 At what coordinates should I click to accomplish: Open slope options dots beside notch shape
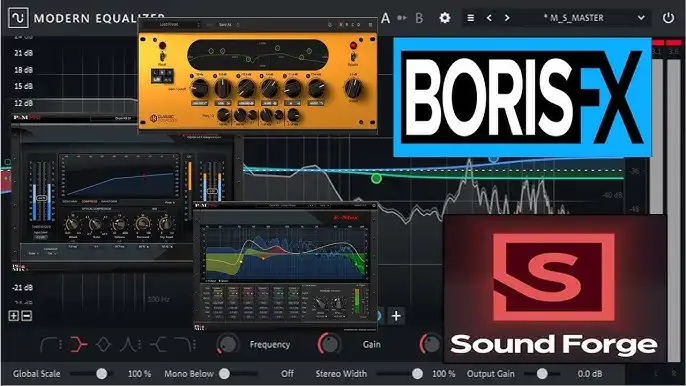click(x=140, y=345)
